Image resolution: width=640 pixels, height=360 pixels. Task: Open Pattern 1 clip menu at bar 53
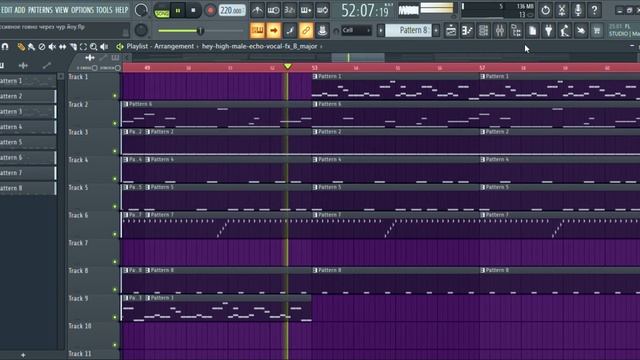[x=315, y=76]
